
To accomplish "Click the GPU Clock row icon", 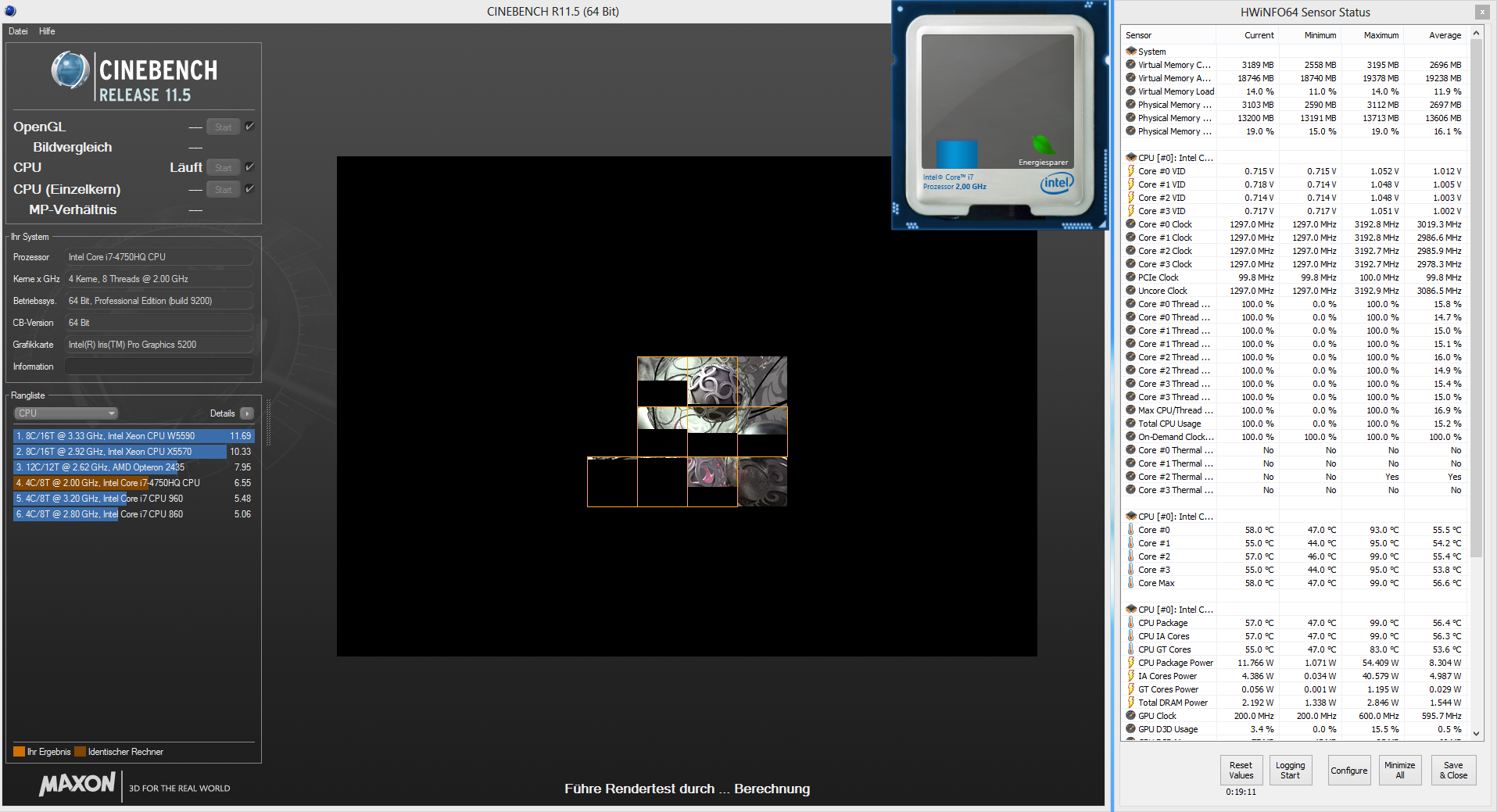I will pos(1130,716).
